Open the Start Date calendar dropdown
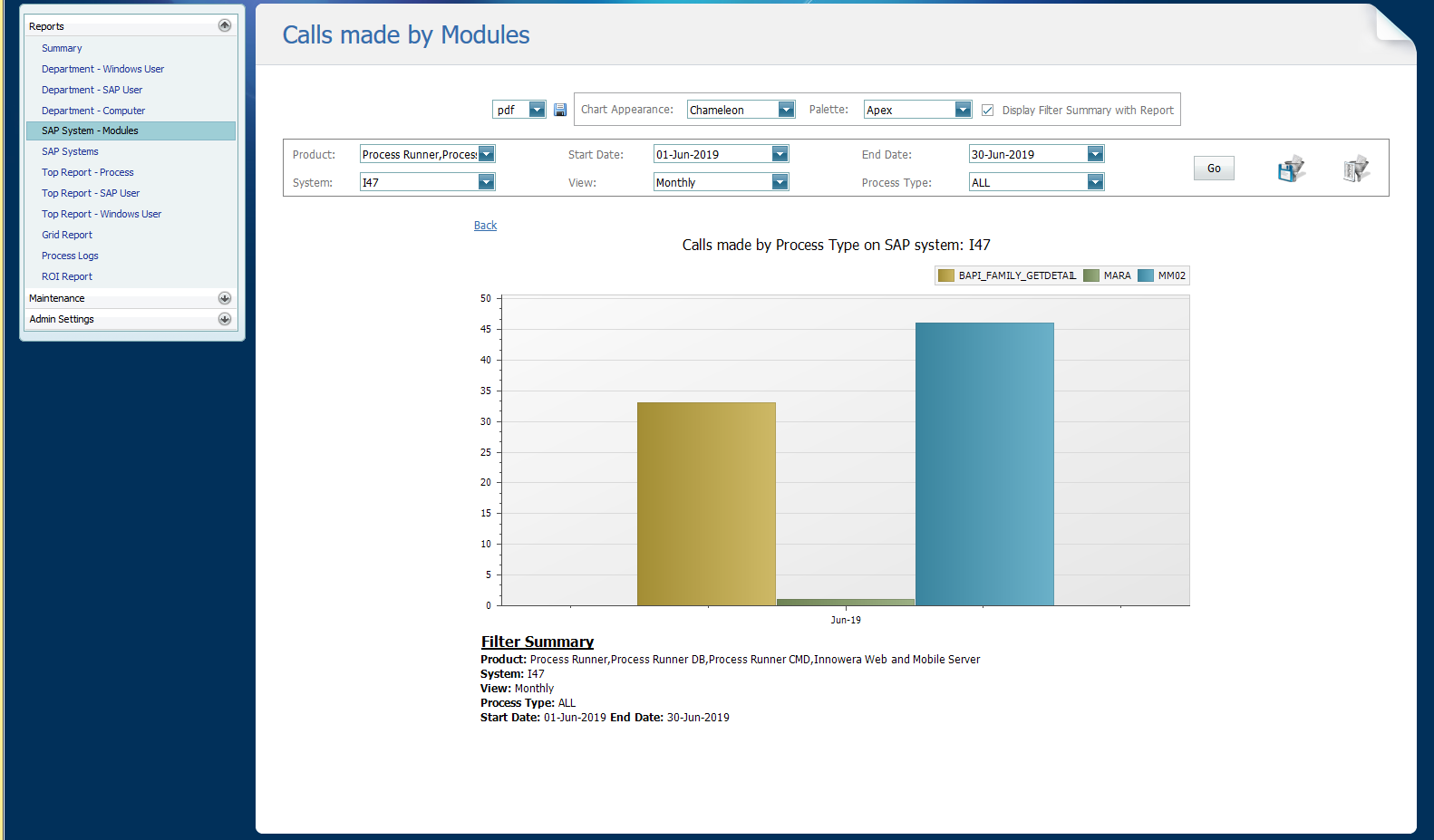This screenshot has height=840, width=1434. click(780, 154)
